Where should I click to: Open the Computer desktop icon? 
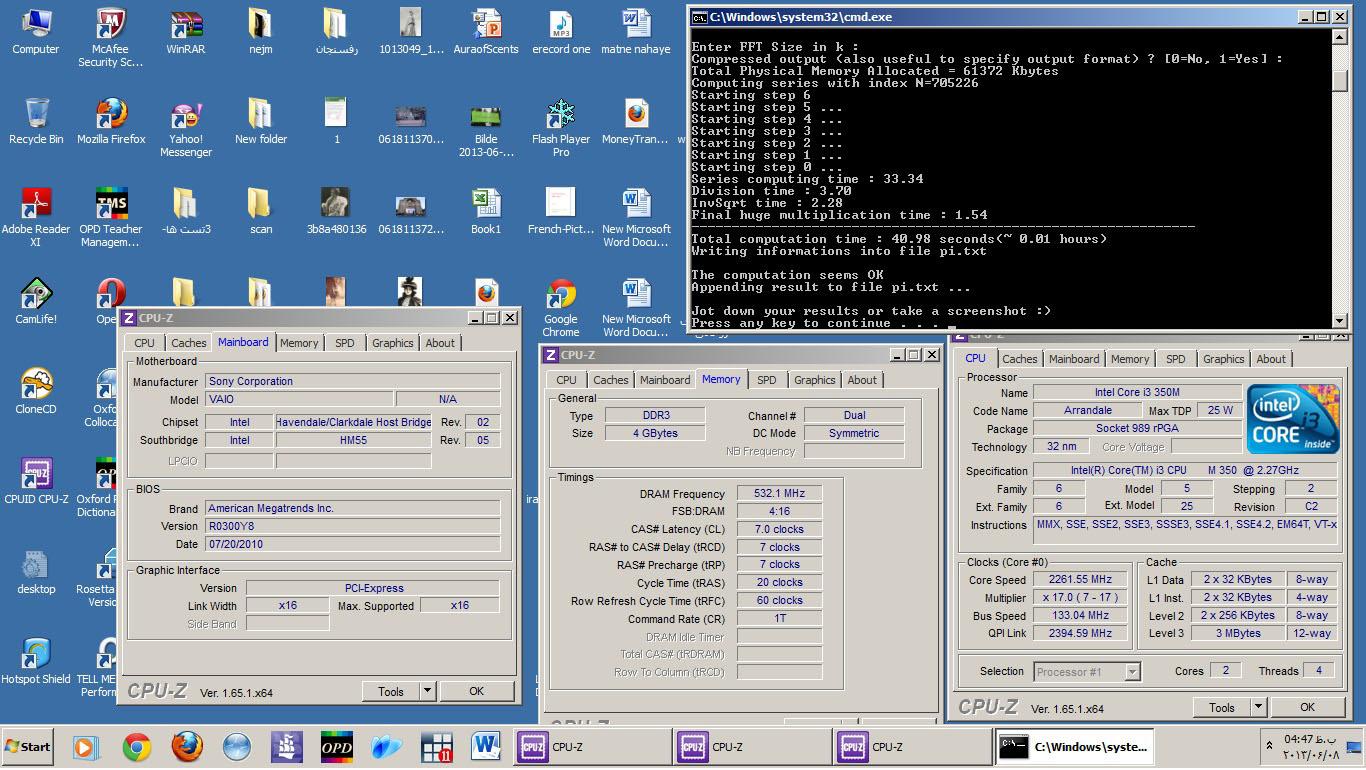coord(36,32)
